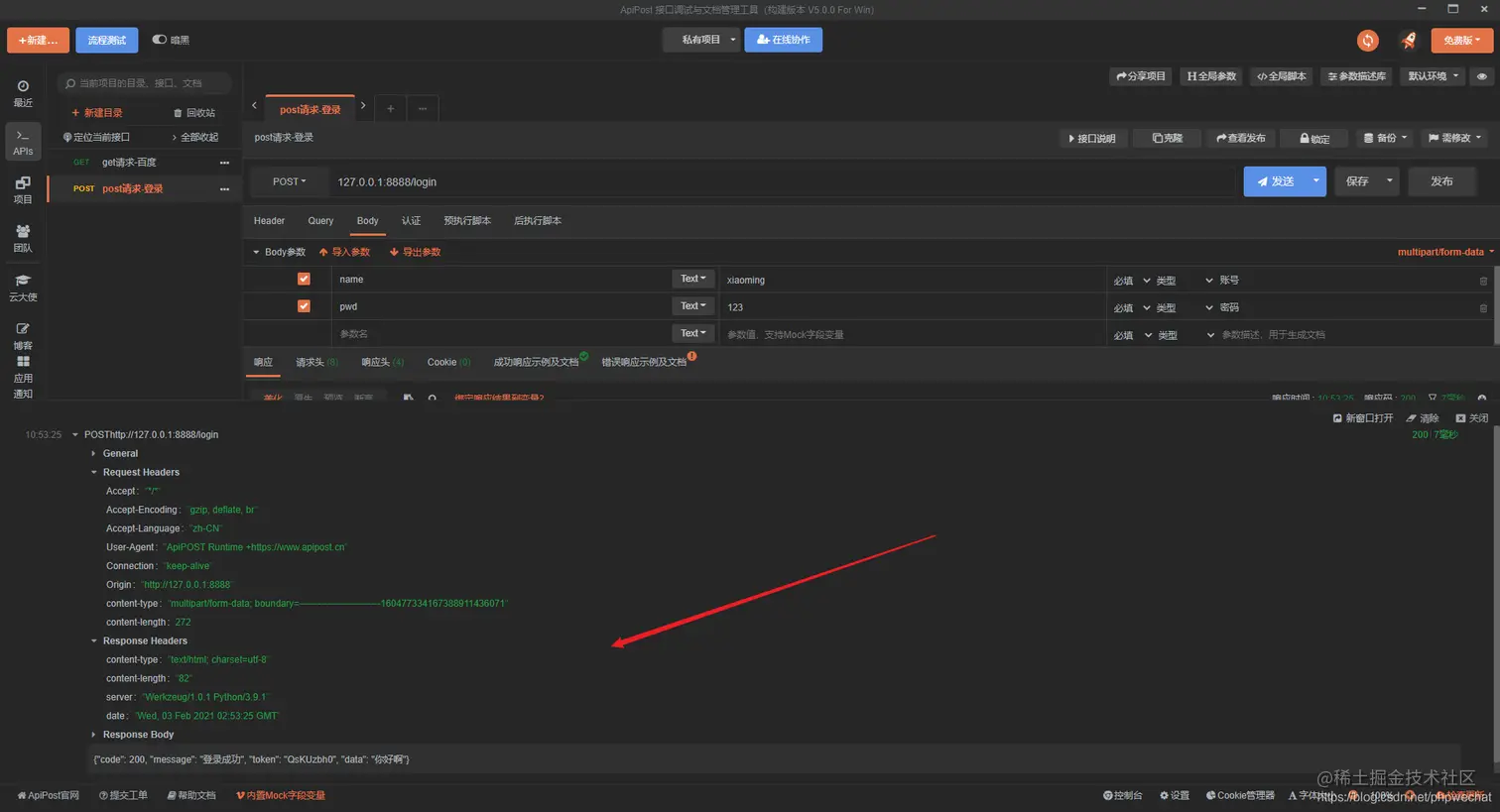Add a new request tab with plus icon

point(391,109)
